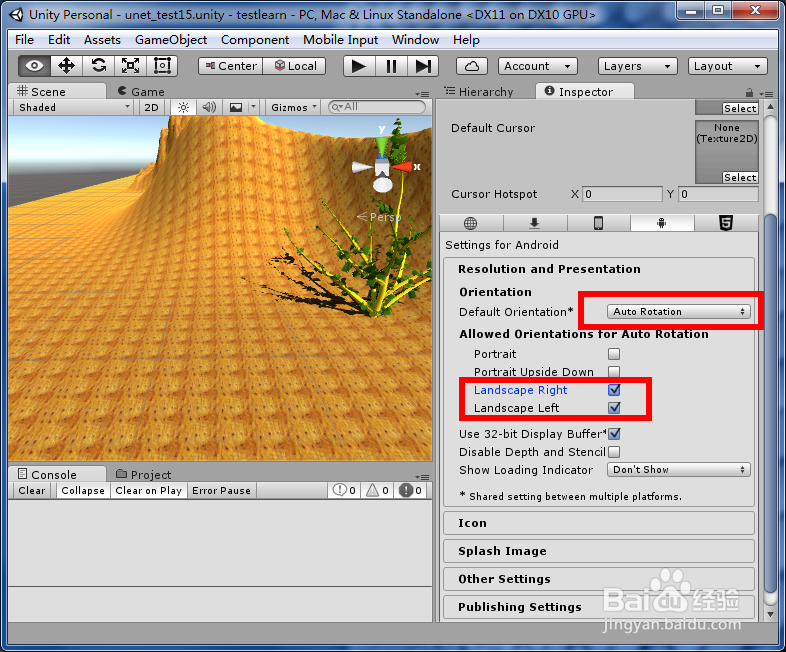786x652 pixels.
Task: Toggle Local handle rotation button
Action: 294,66
